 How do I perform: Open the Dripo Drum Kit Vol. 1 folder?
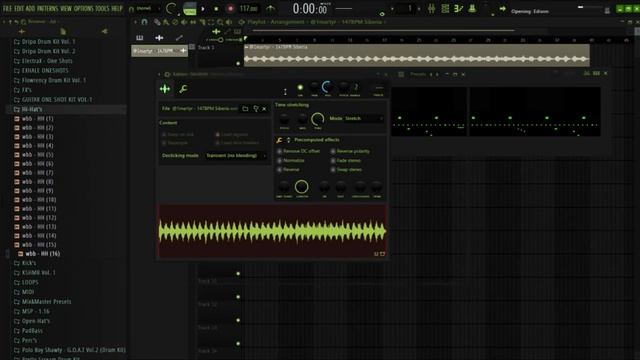[x=44, y=42]
